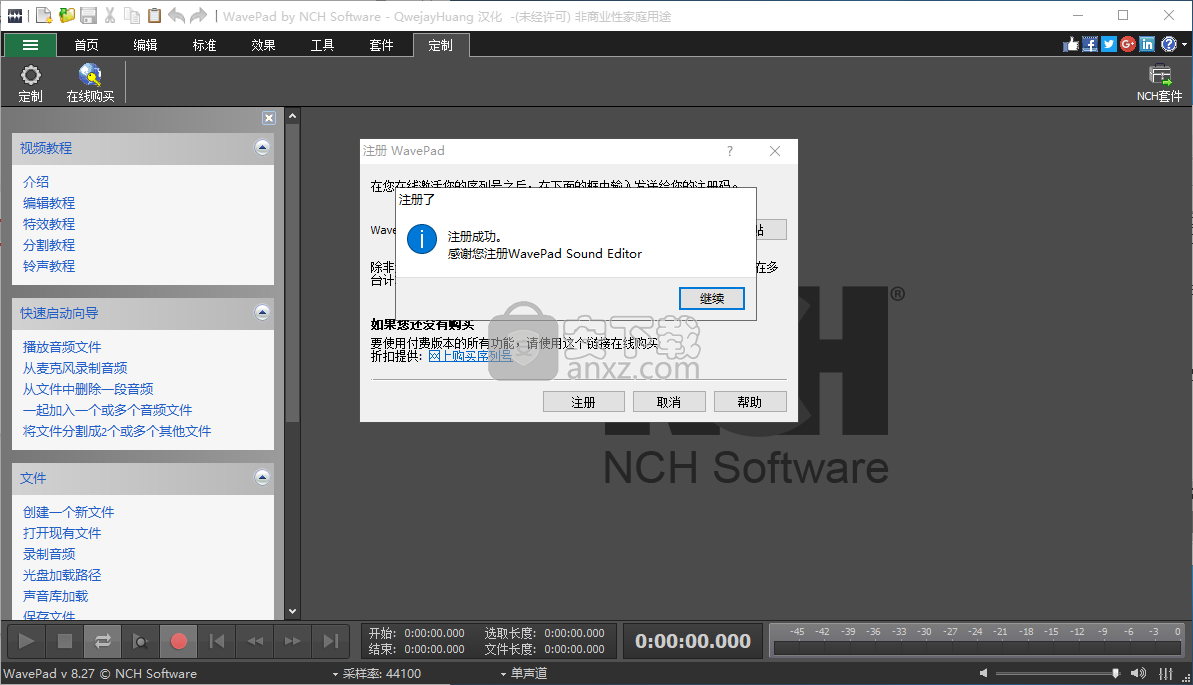Click the sidebar scroll down arrow
The image size is (1193, 685).
pos(292,612)
